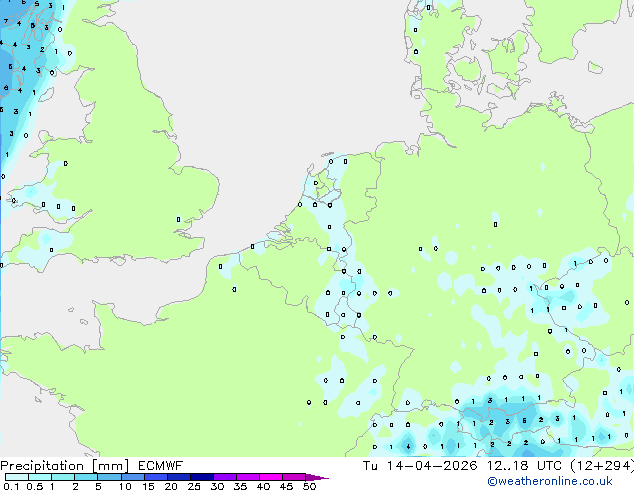Screen dimensions: 634x490
Task: Pick the 0.1–0.5 mm legend color swatch
Action: 17,477
